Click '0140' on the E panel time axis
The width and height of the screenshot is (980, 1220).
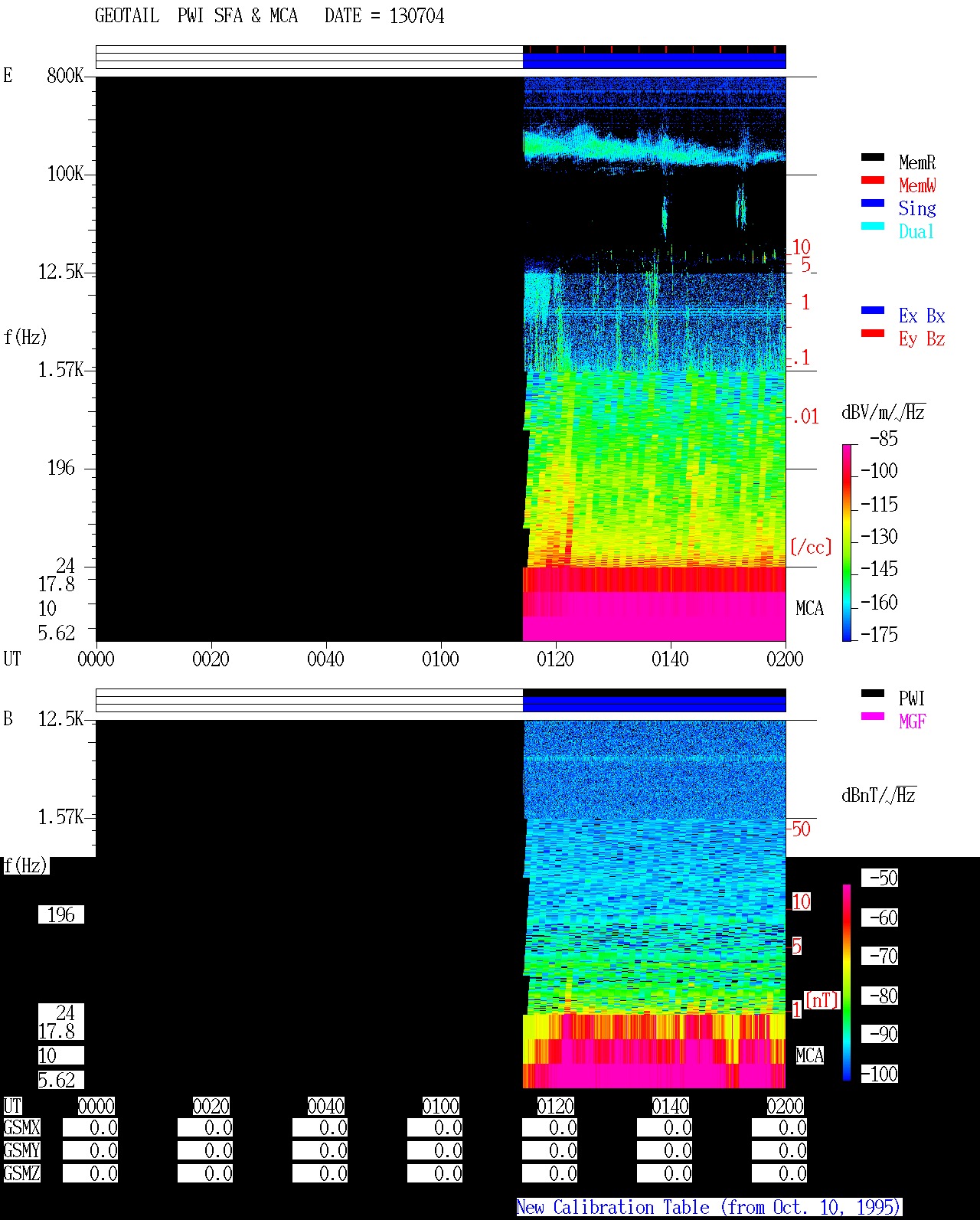coord(670,659)
